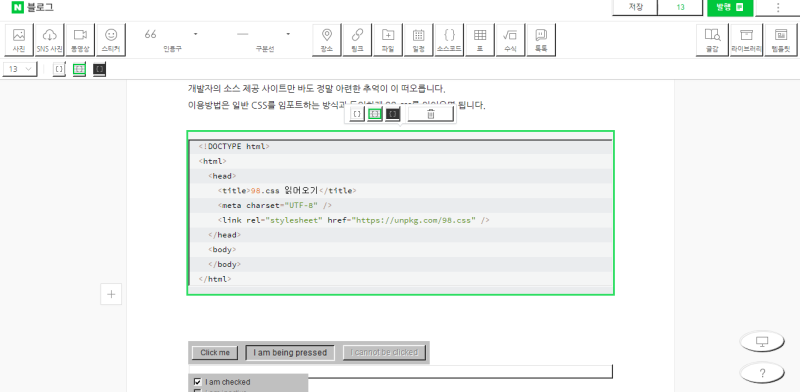Add a new component with plus button
800x392 pixels.
(x=111, y=294)
